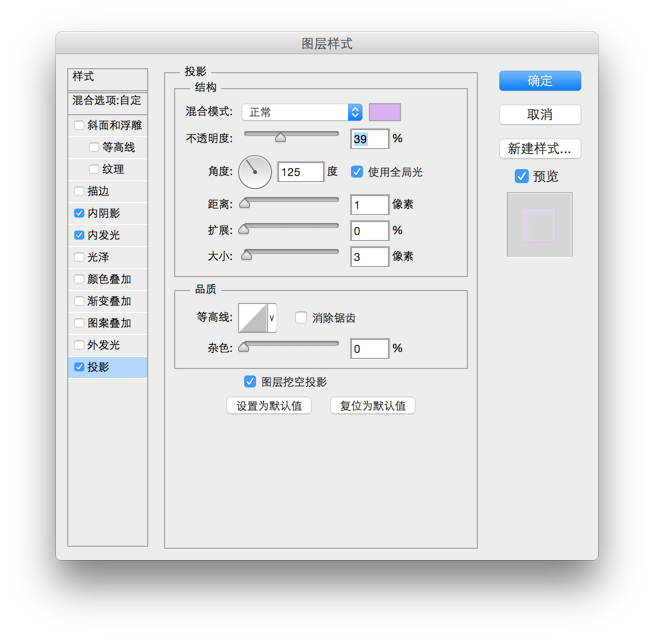Screen dimensions: 654x640
Task: Uncheck the 内阴影 effect checkbox
Action: 79,213
